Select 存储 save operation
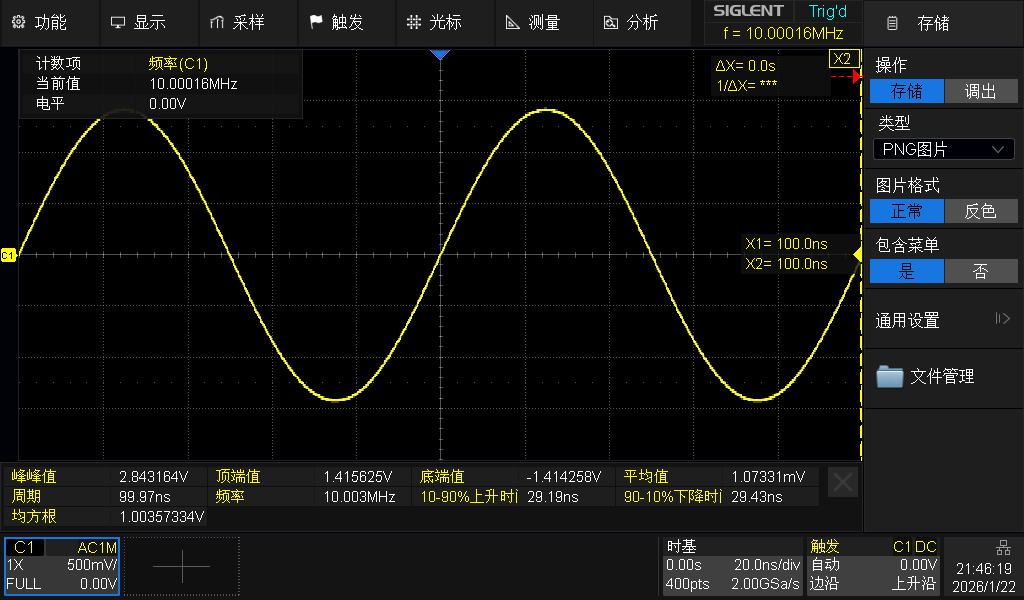The width and height of the screenshot is (1024, 600). pos(906,92)
